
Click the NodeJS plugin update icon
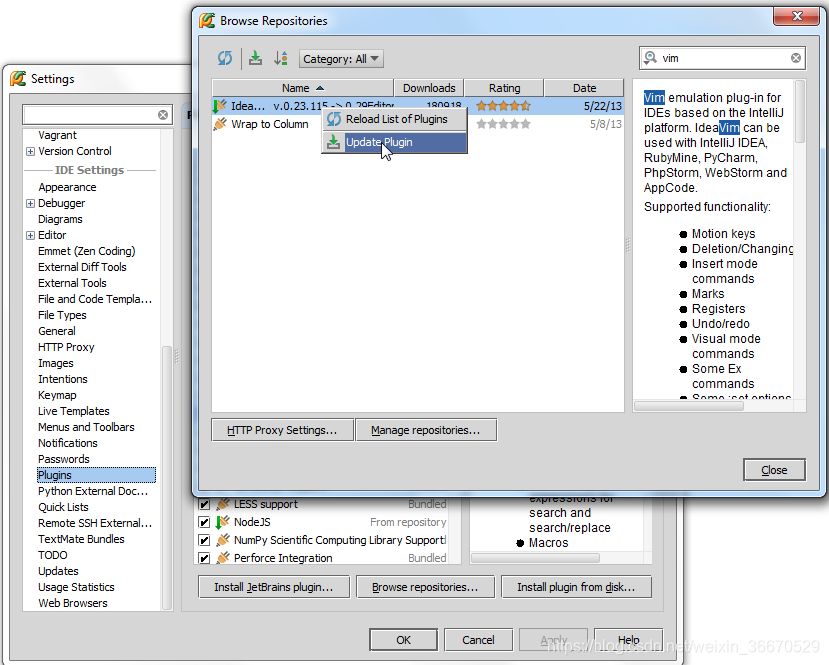point(223,522)
